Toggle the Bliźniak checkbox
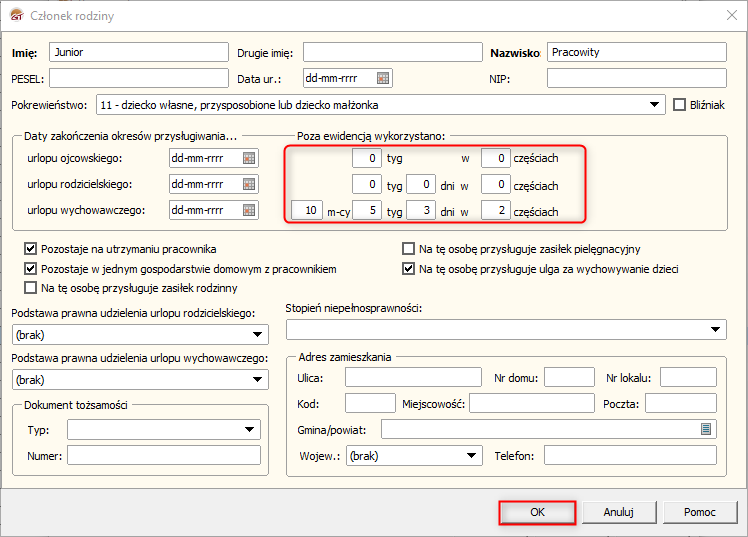 click(681, 104)
